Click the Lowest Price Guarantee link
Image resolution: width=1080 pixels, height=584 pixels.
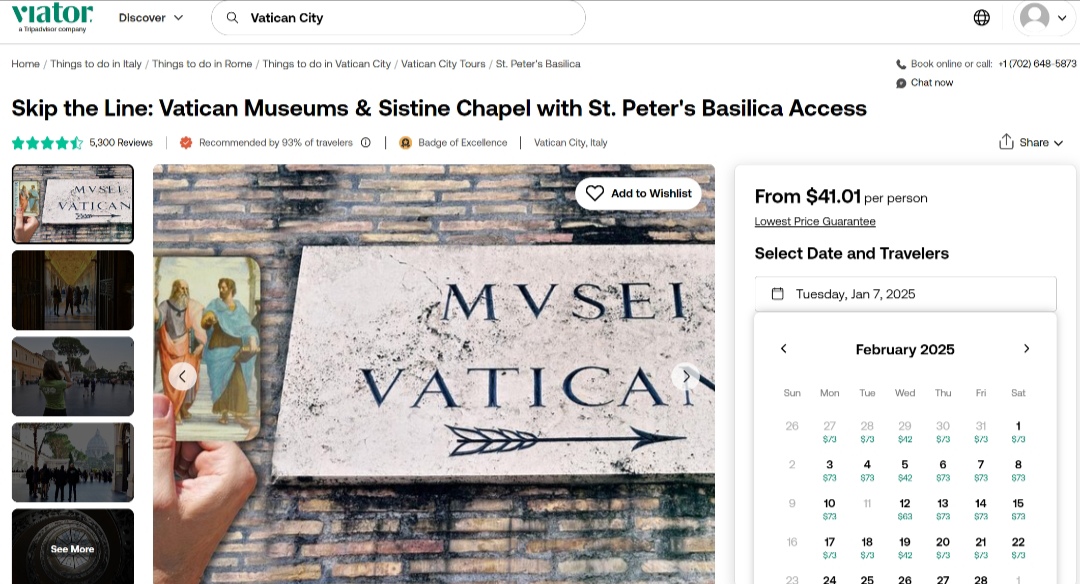click(x=815, y=222)
